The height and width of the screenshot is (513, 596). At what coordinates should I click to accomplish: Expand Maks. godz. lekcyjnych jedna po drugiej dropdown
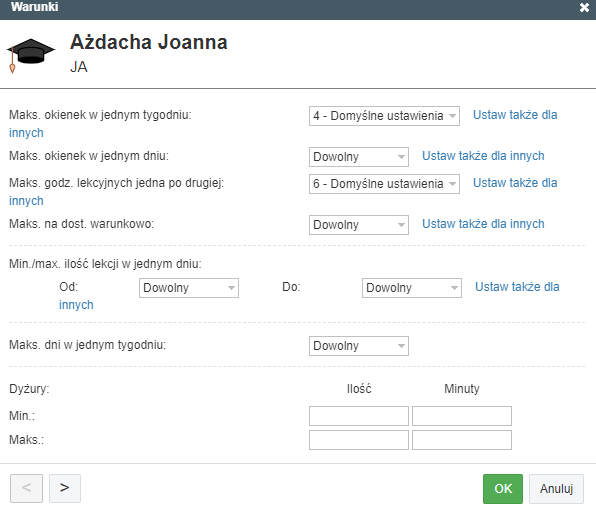click(384, 184)
